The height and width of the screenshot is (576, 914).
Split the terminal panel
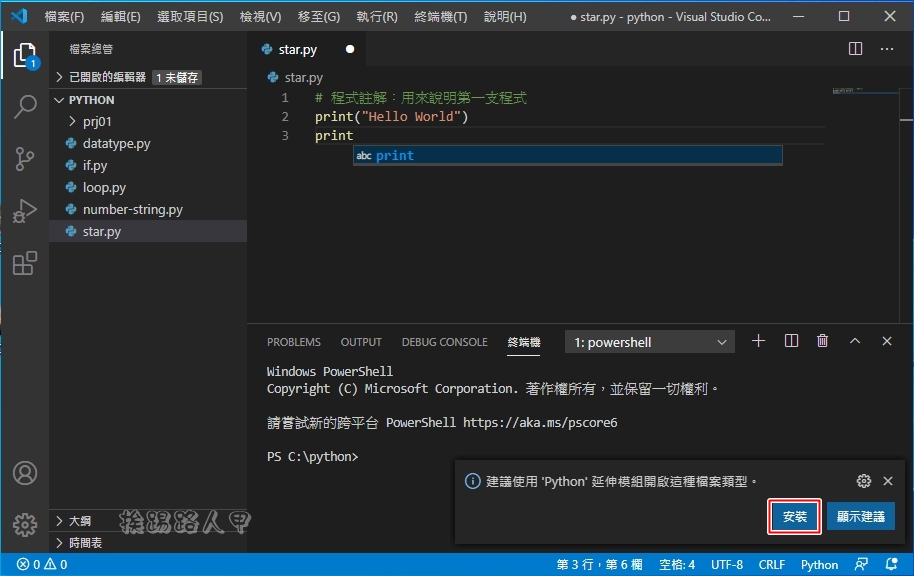click(x=791, y=341)
